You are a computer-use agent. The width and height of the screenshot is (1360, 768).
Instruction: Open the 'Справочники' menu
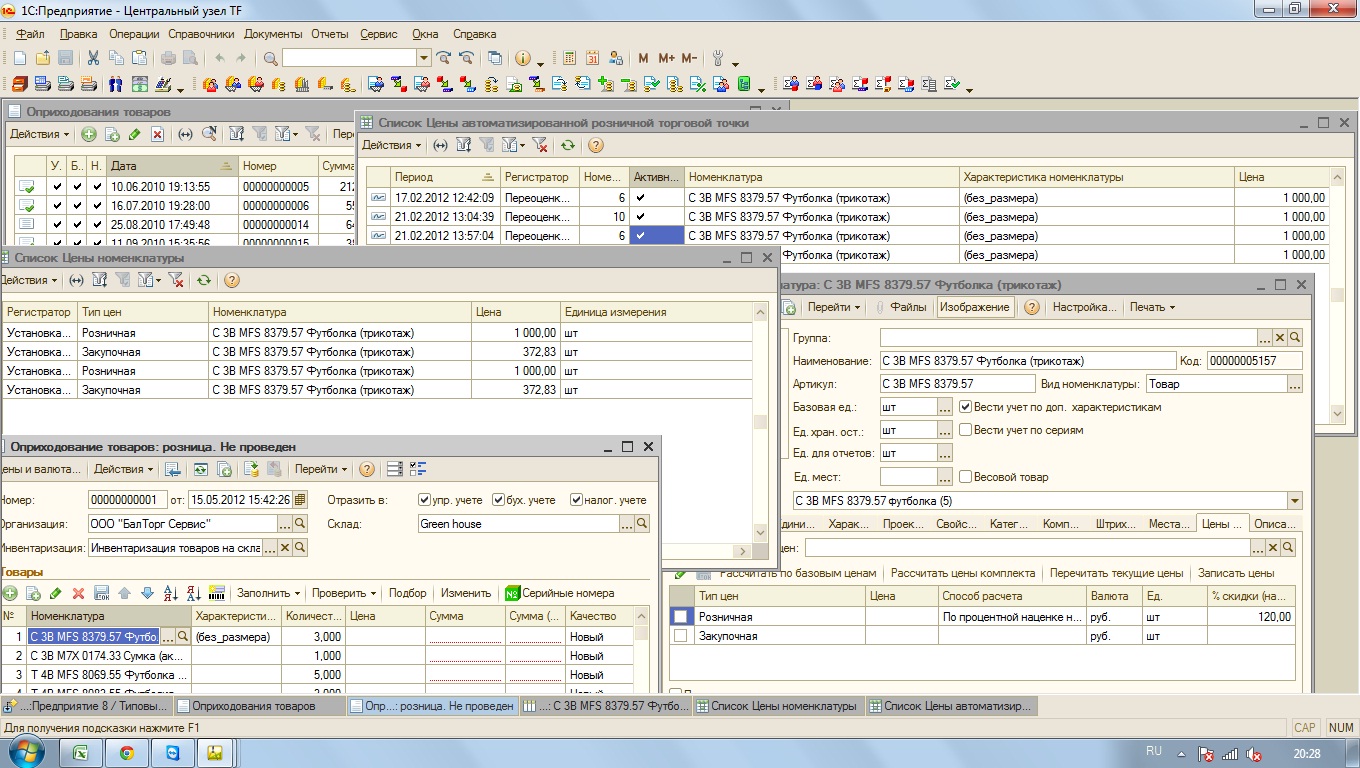tap(201, 34)
